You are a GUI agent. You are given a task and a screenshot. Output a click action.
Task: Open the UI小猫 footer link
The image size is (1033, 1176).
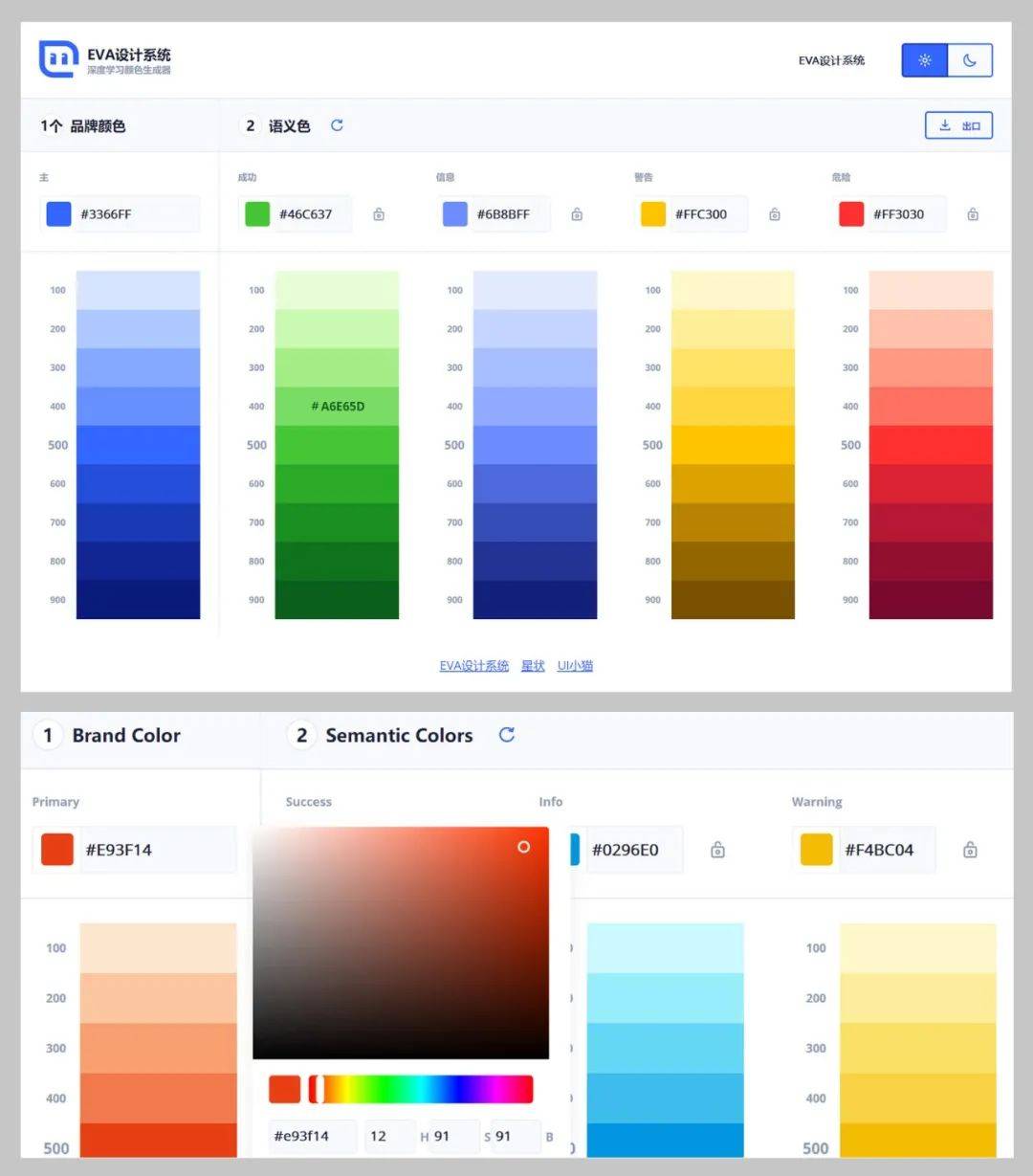click(575, 666)
